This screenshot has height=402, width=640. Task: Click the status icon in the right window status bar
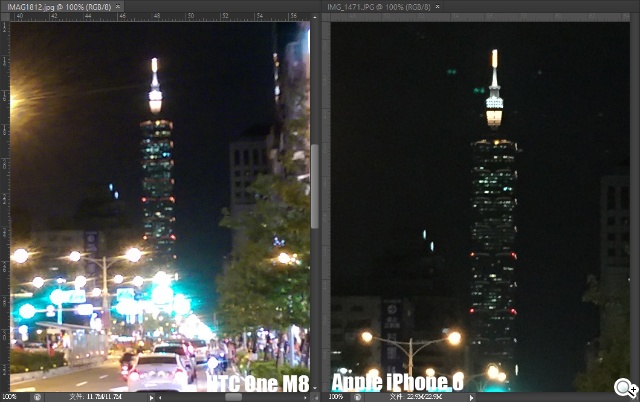[x=357, y=397]
